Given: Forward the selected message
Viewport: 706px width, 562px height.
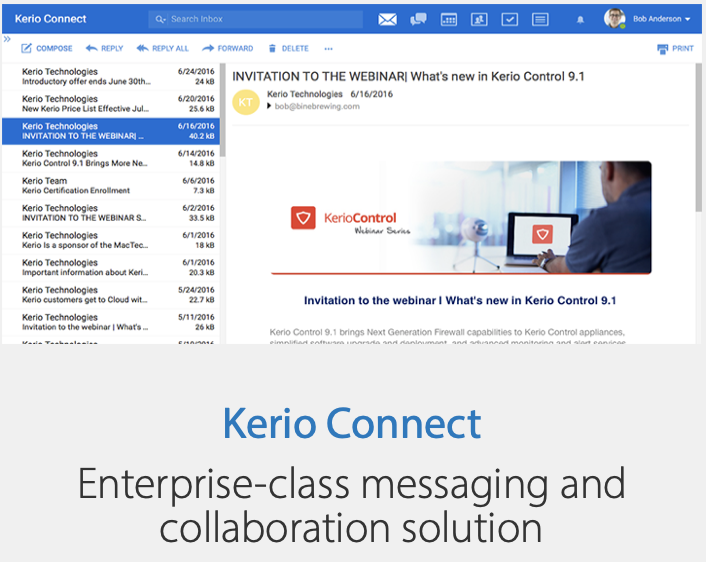Looking at the screenshot, I should [228, 48].
